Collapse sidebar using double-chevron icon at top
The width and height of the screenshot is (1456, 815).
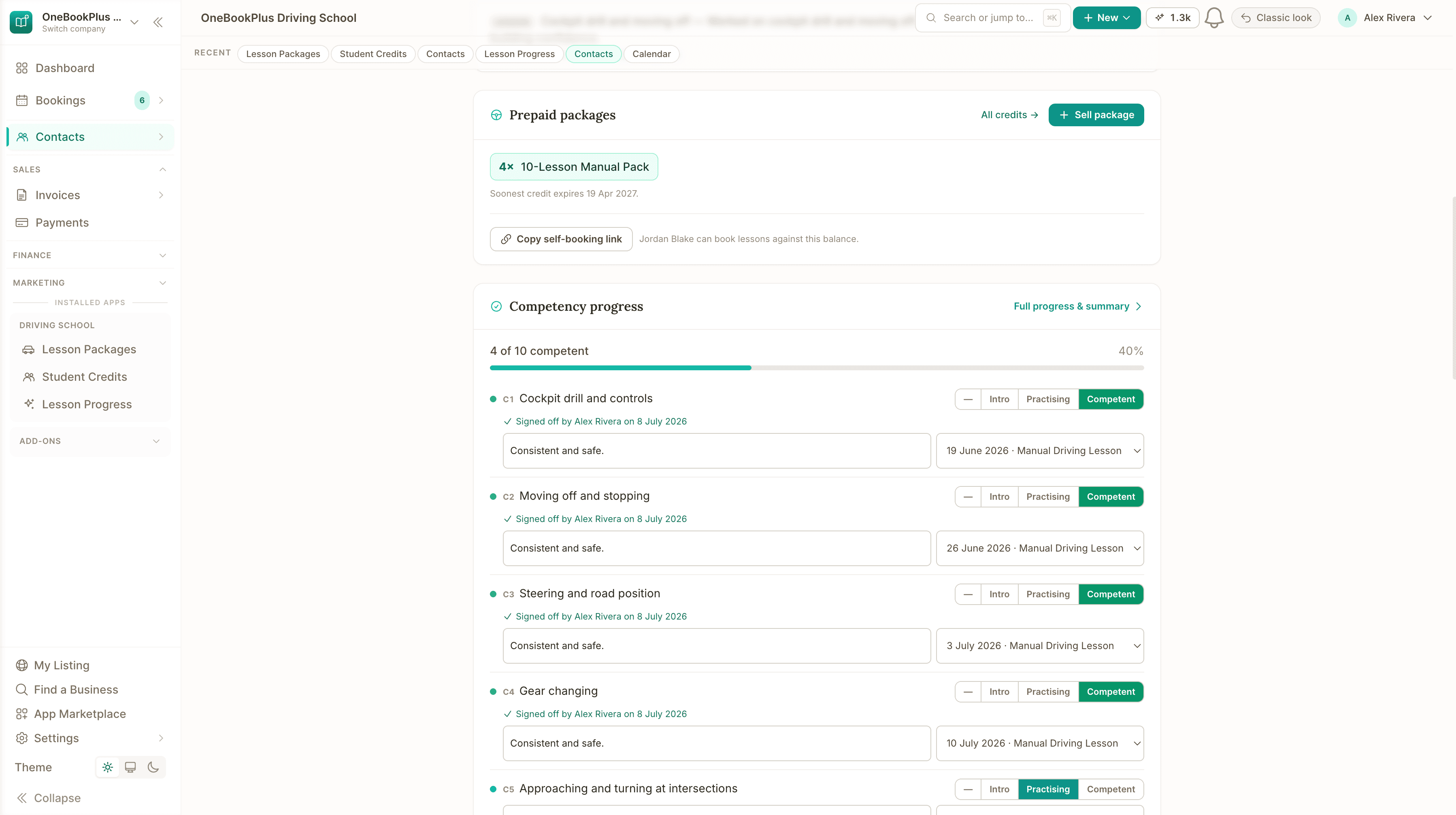(x=158, y=22)
